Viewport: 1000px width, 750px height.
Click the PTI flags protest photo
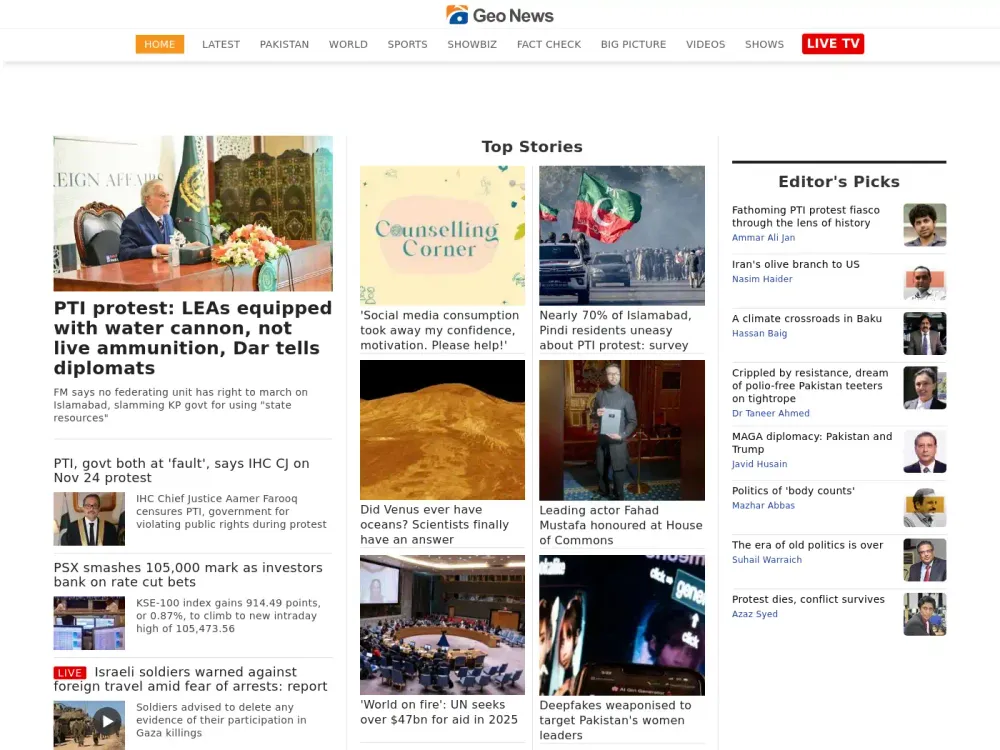coord(622,235)
